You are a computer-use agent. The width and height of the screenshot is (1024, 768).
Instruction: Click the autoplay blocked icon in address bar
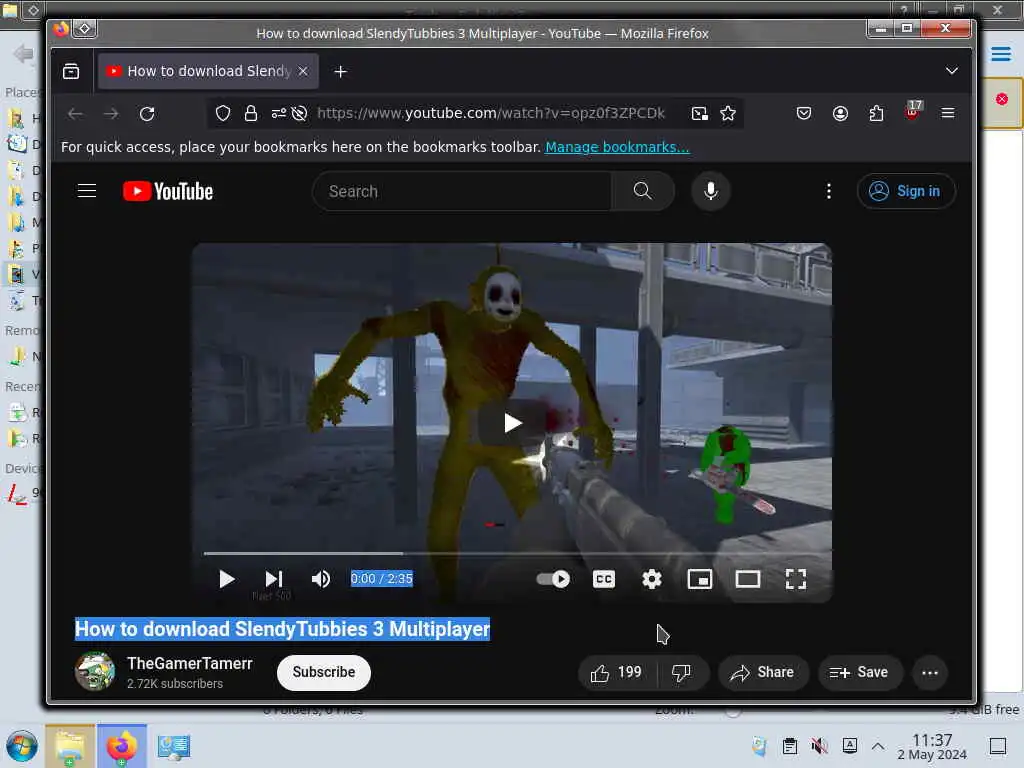click(x=299, y=114)
